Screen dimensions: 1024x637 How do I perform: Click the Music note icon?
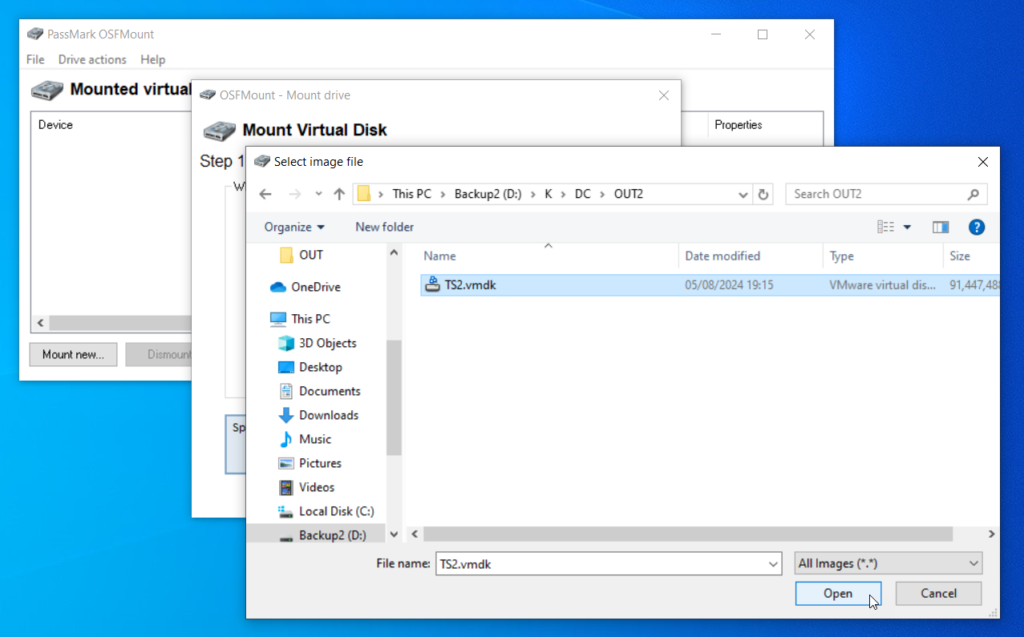[285, 440]
